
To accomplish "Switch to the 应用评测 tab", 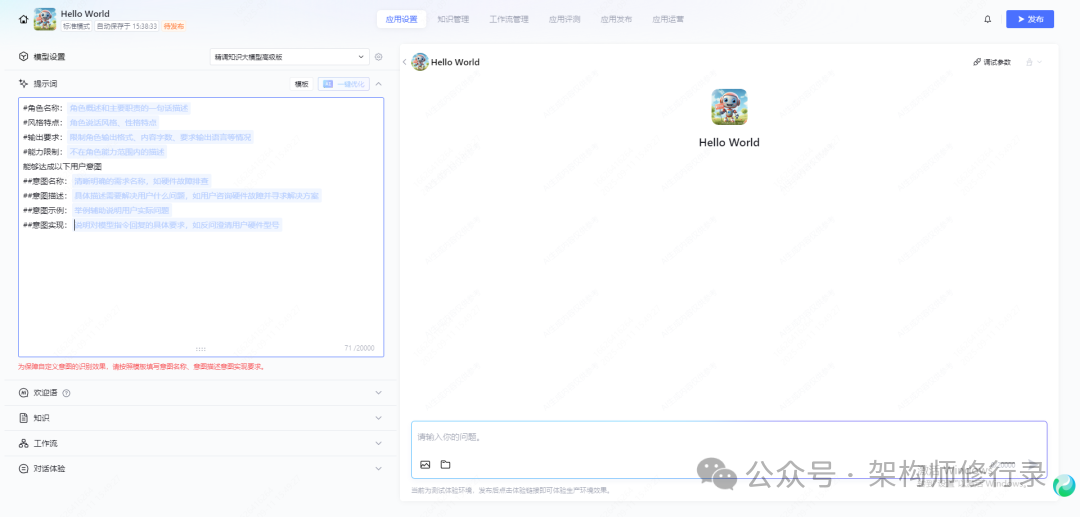I will [564, 19].
